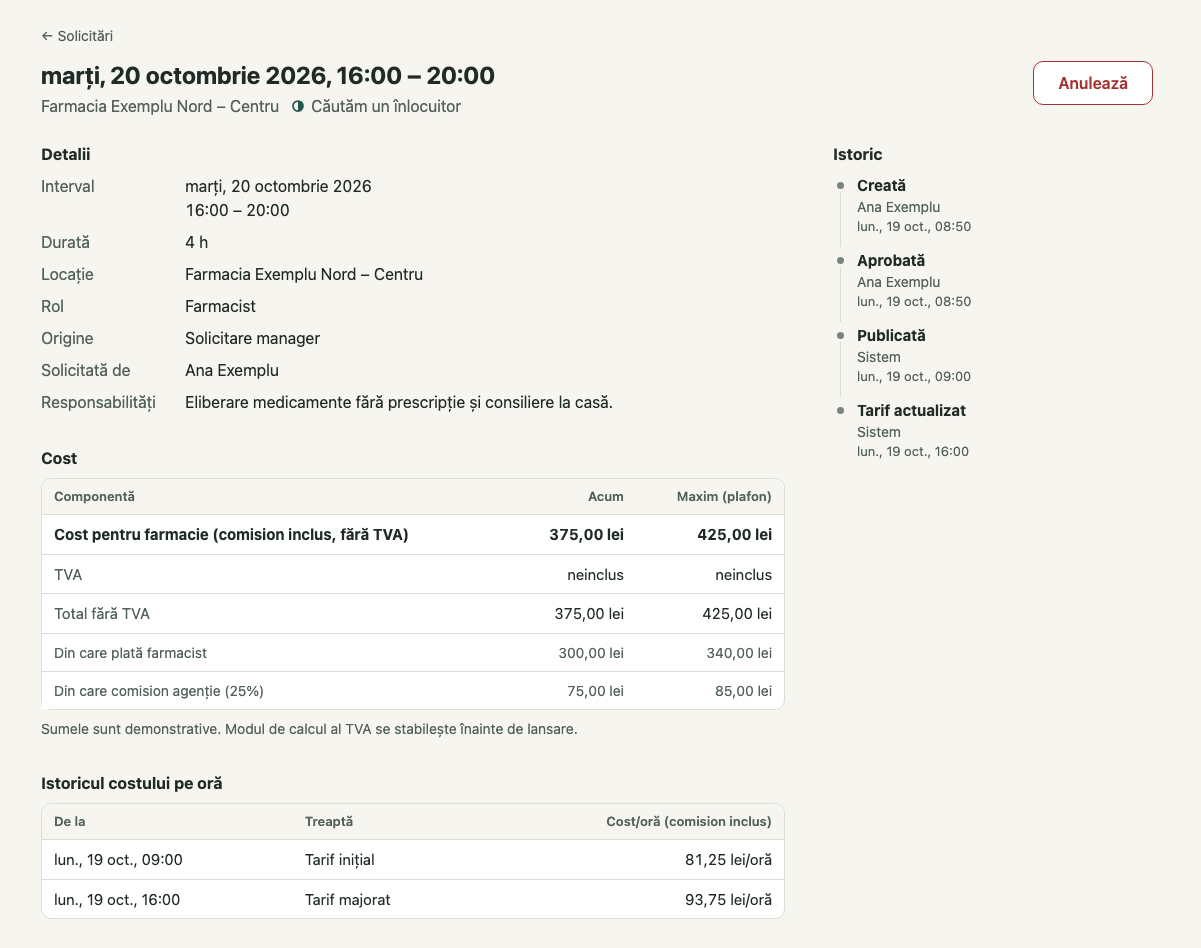The width and height of the screenshot is (1201, 948).
Task: Click the half-circle status icon beside Căutăm un înlocuitor
Action: coord(298,106)
